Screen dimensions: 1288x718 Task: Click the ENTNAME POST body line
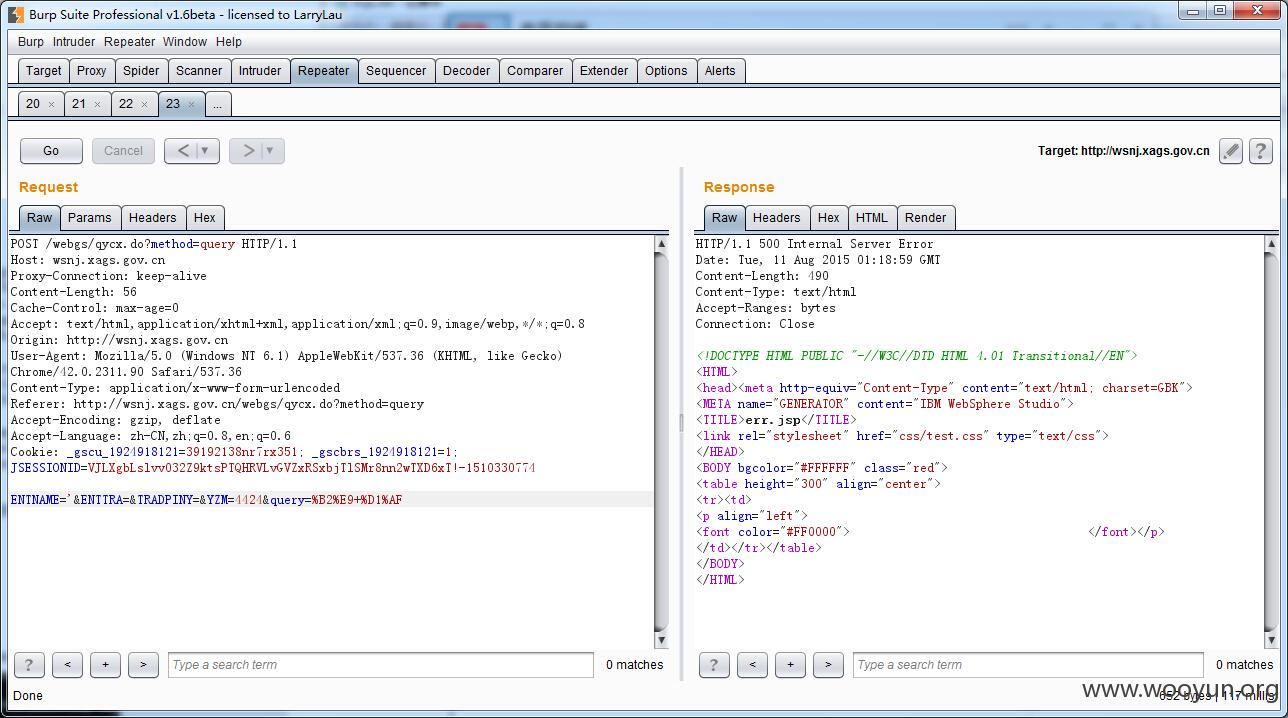[207, 500]
